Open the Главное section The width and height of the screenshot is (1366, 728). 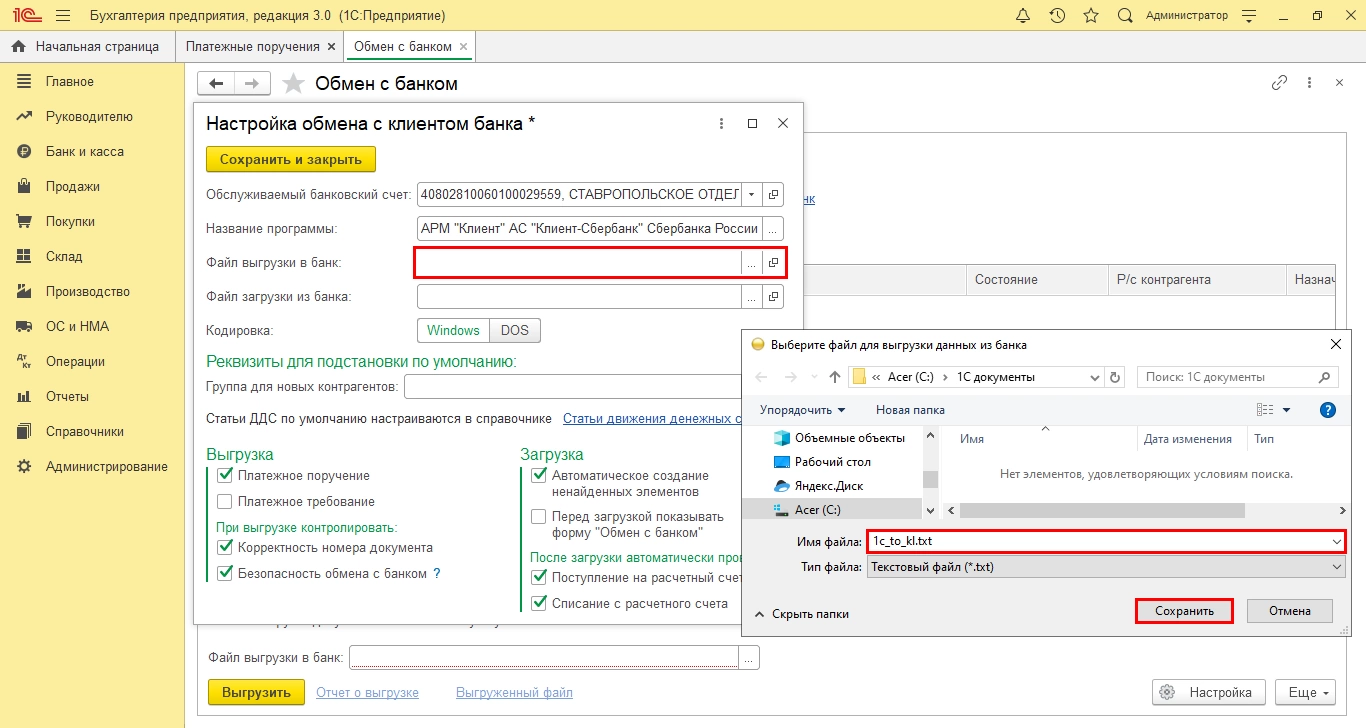(70, 82)
